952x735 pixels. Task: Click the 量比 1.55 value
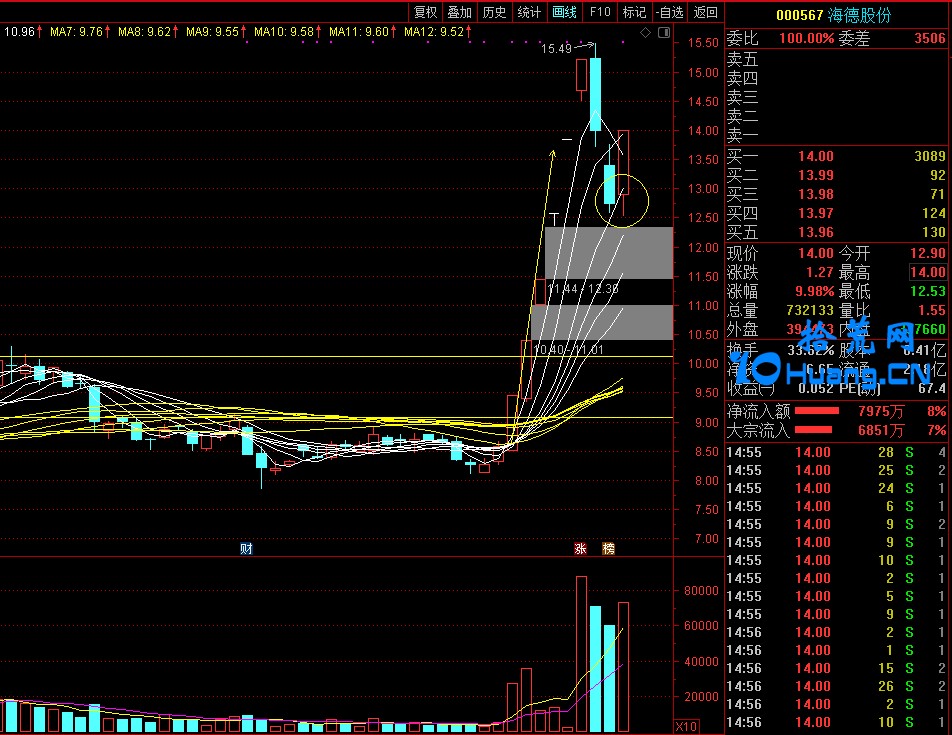click(932, 310)
